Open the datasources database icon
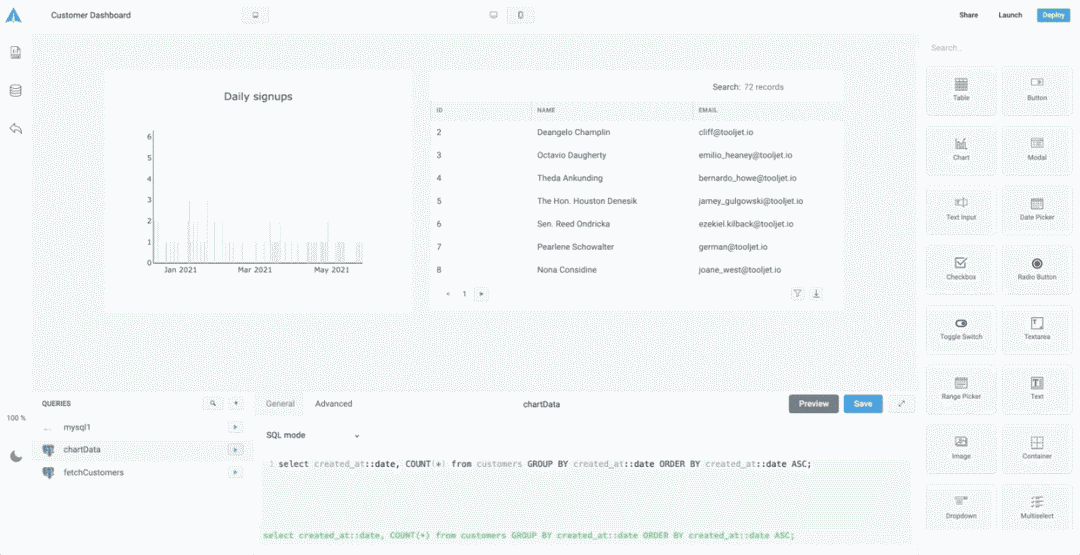This screenshot has width=1080, height=555. point(15,90)
